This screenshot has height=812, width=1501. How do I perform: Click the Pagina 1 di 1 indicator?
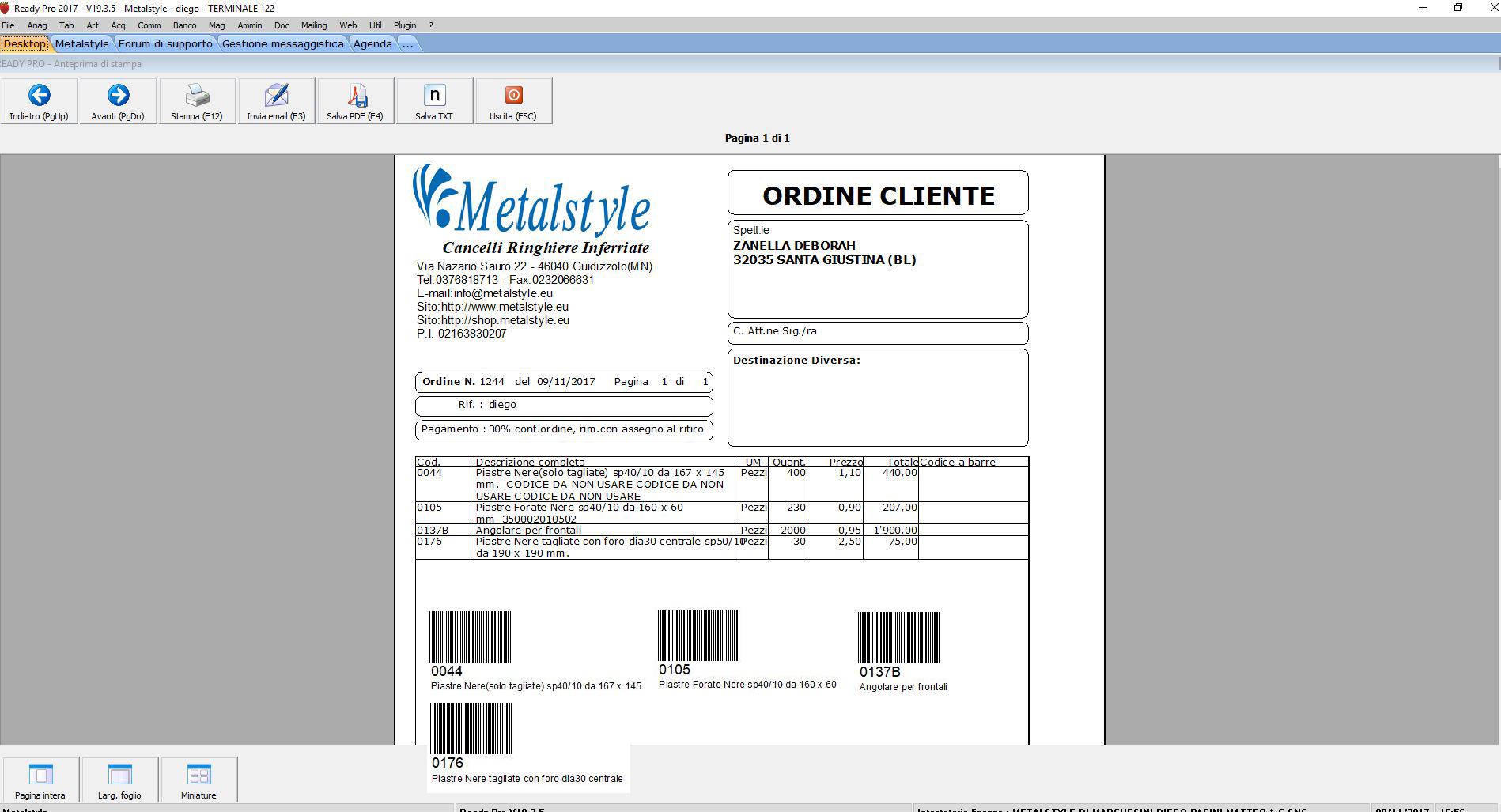click(757, 138)
